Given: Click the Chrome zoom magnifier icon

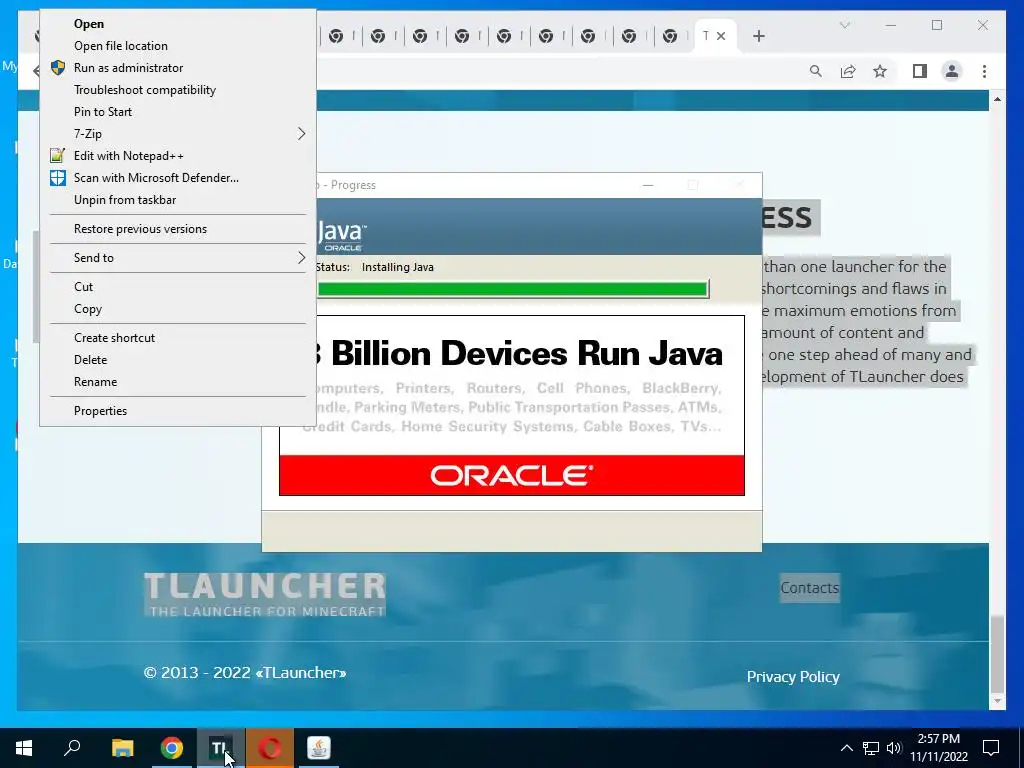Looking at the screenshot, I should click(816, 71).
